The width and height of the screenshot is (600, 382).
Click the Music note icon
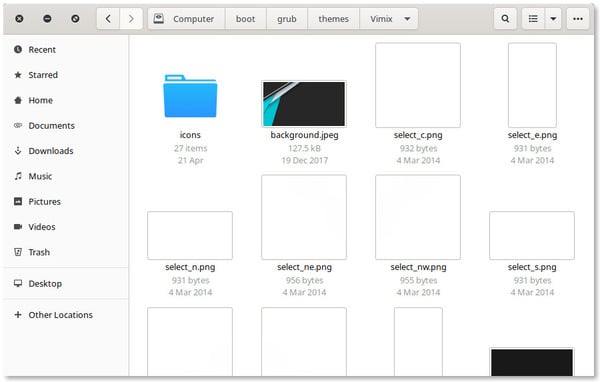pyautogui.click(x=18, y=176)
